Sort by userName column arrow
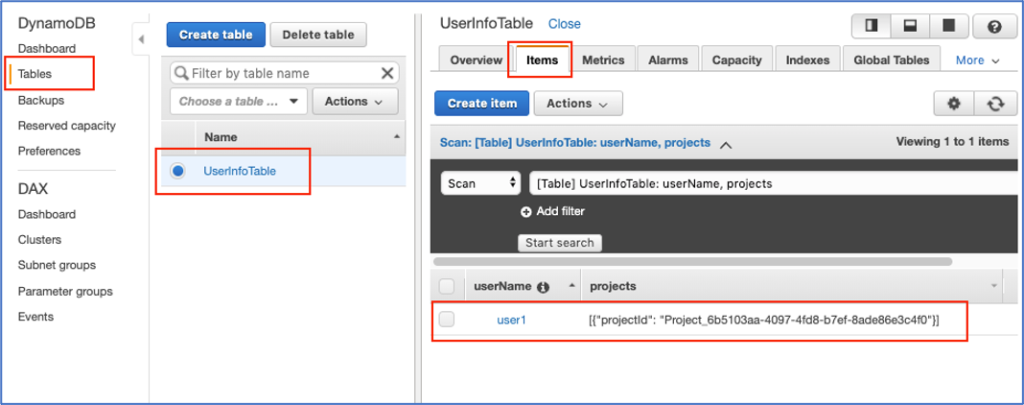1024x405 pixels. click(573, 286)
